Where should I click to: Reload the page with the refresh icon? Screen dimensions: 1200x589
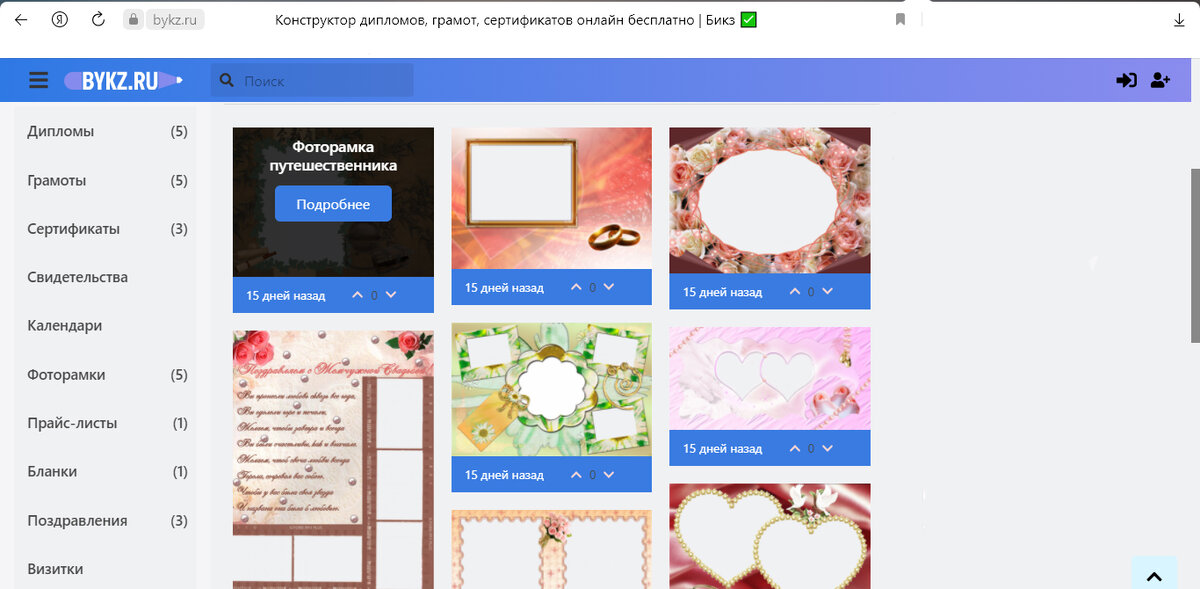[97, 19]
